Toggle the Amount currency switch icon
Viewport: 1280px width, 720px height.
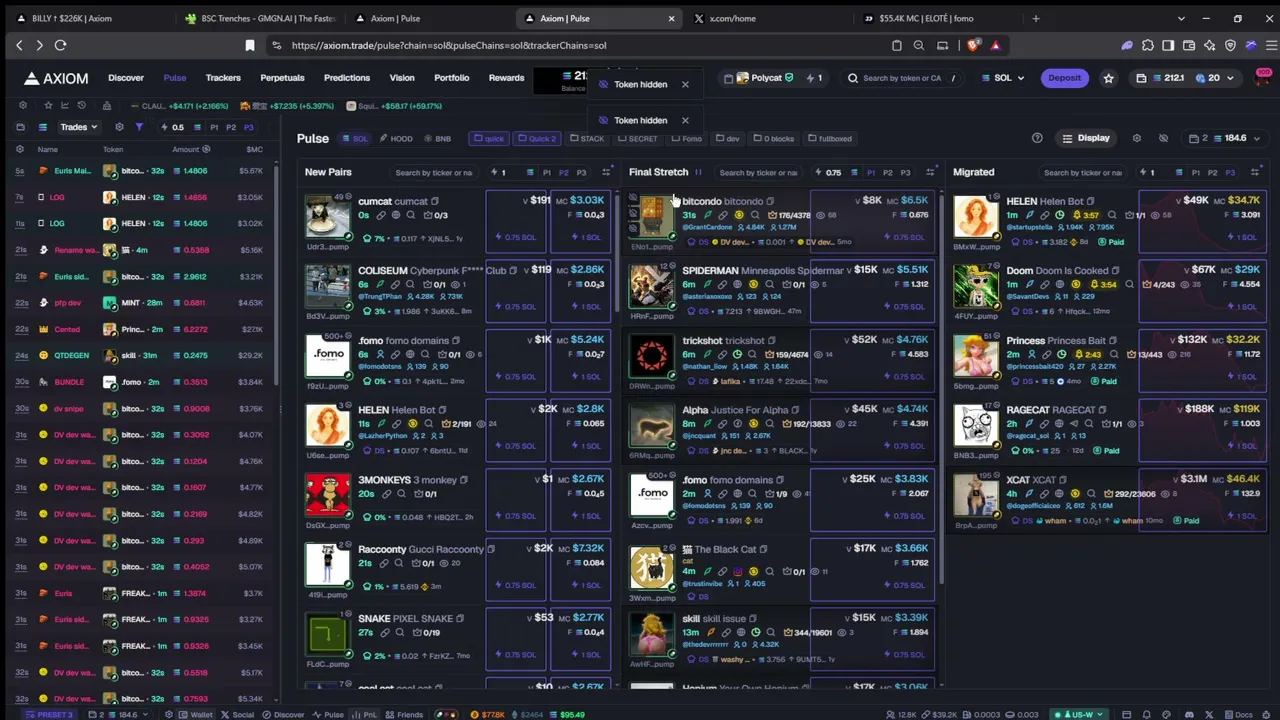tap(206, 149)
